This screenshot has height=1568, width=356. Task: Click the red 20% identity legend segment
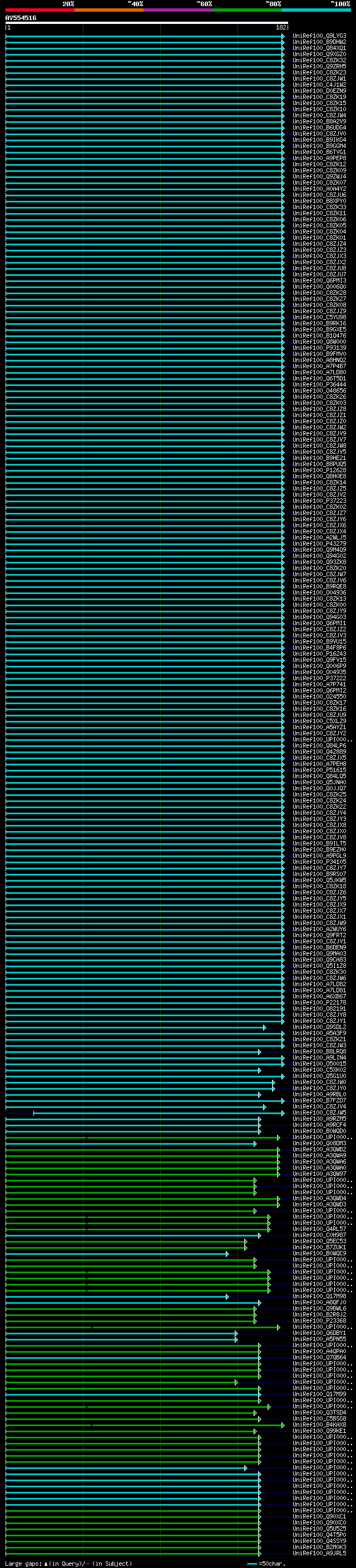40,10
